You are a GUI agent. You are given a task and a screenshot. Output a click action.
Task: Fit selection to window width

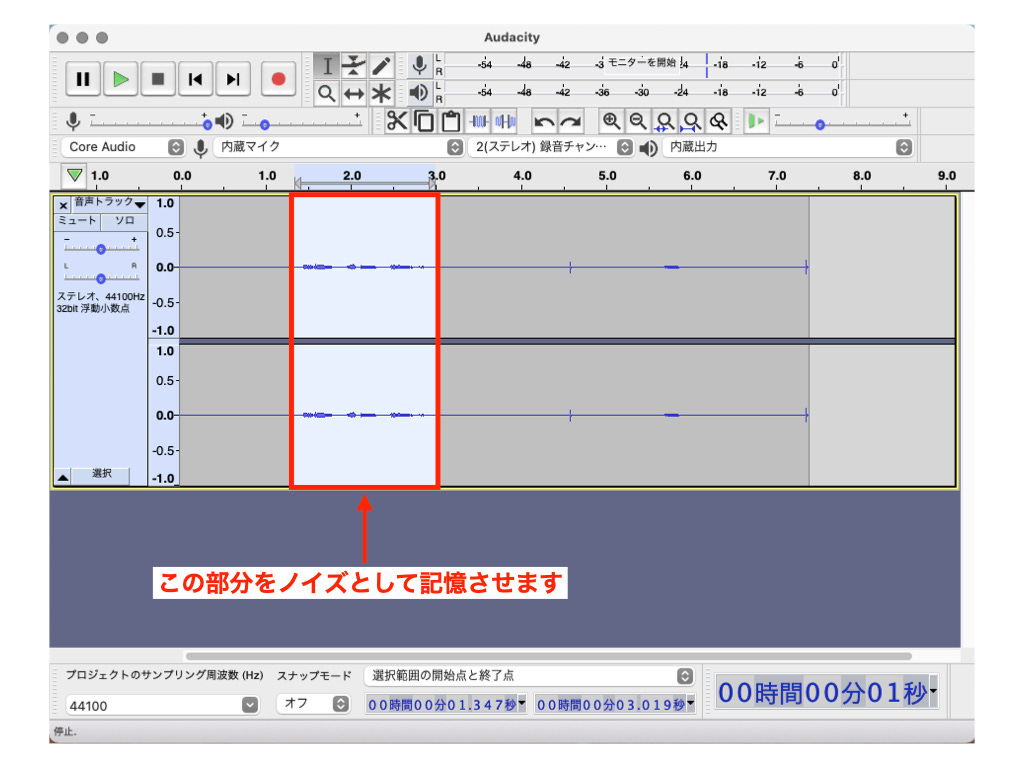pos(665,121)
